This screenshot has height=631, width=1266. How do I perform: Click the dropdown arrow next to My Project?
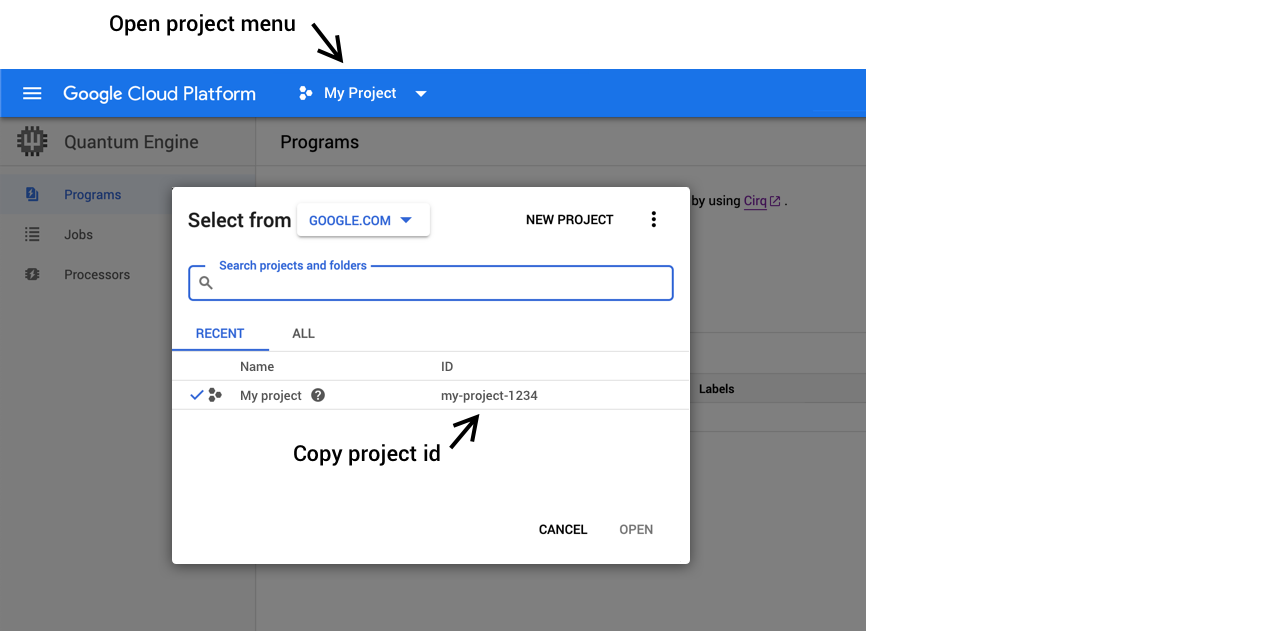421,93
